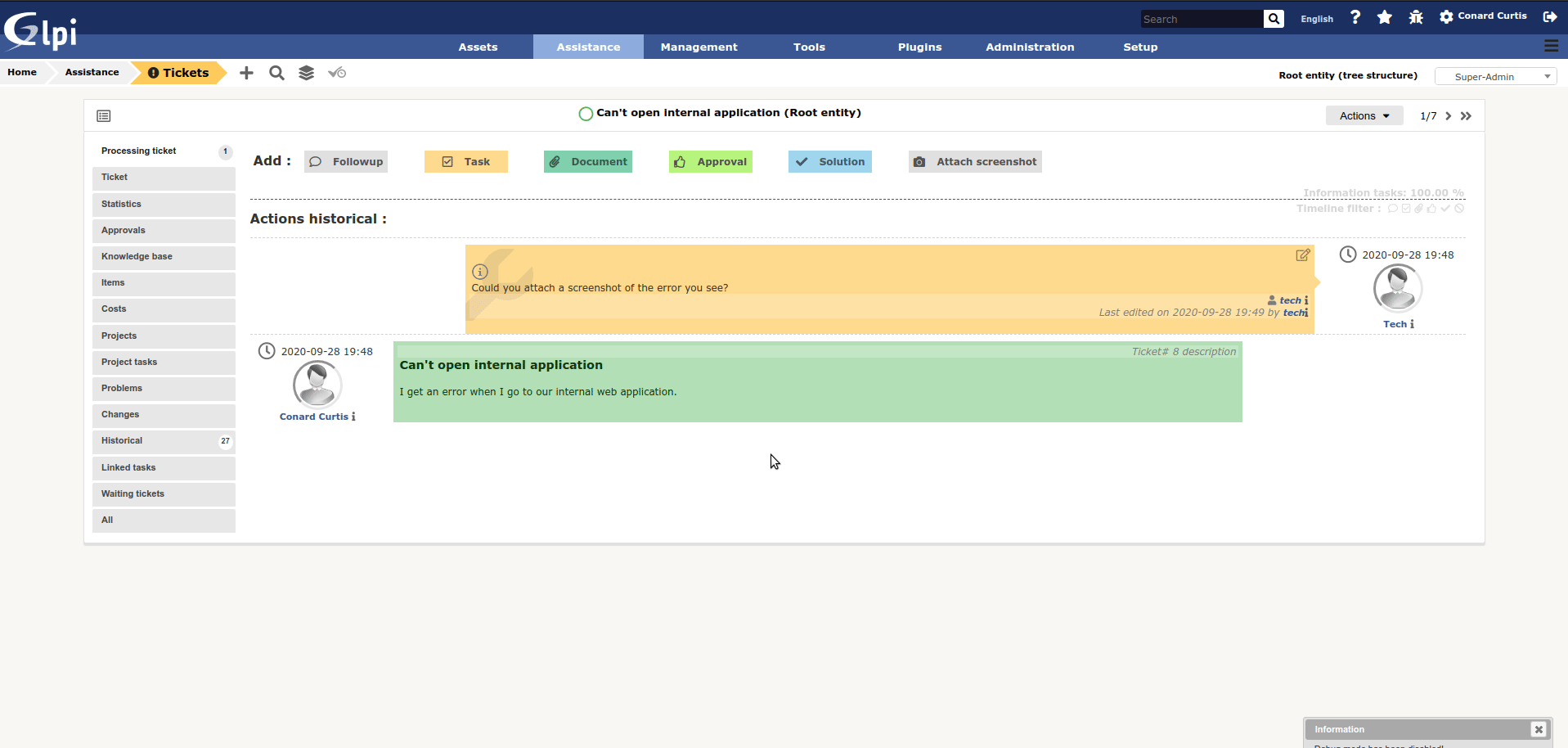Click the logout arrow icon
This screenshot has height=748, width=1568.
pos(1549,16)
